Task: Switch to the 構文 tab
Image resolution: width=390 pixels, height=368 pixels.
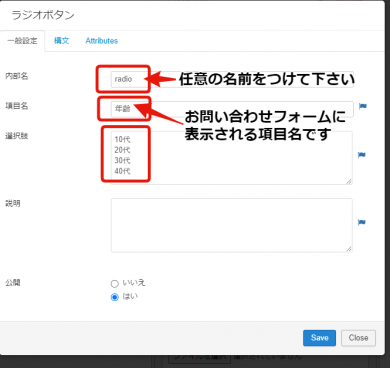Action: 61,41
